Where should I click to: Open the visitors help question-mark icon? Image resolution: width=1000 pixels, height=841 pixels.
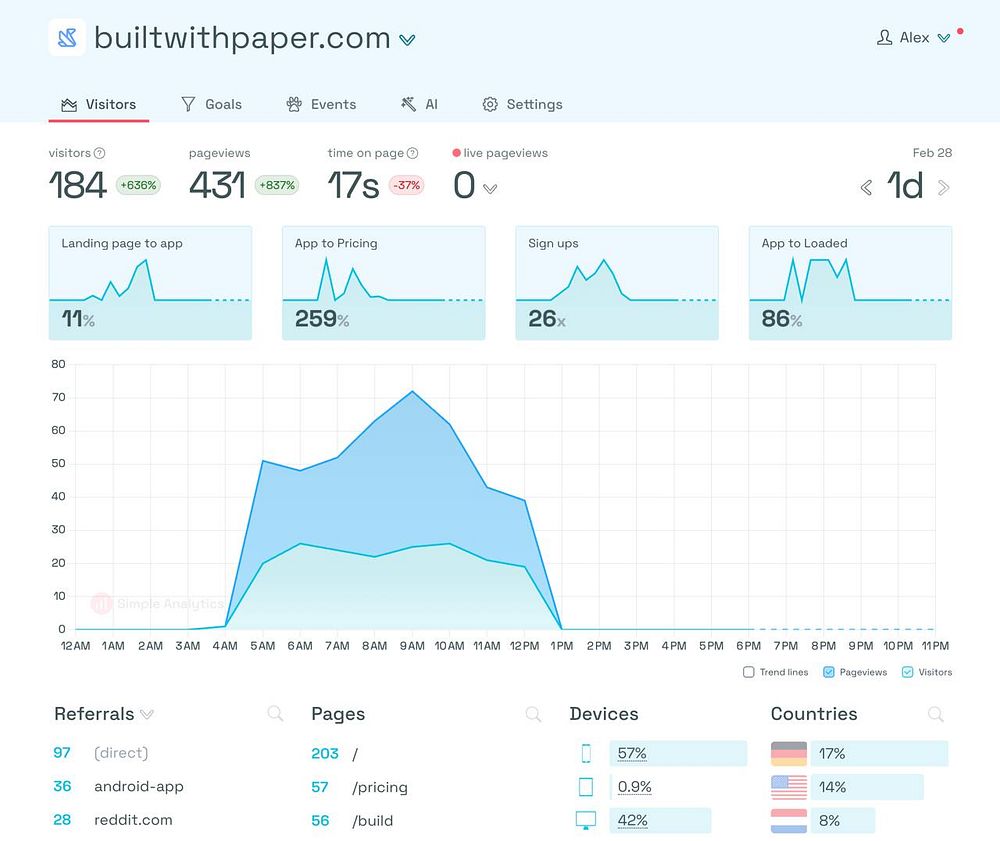[99, 153]
